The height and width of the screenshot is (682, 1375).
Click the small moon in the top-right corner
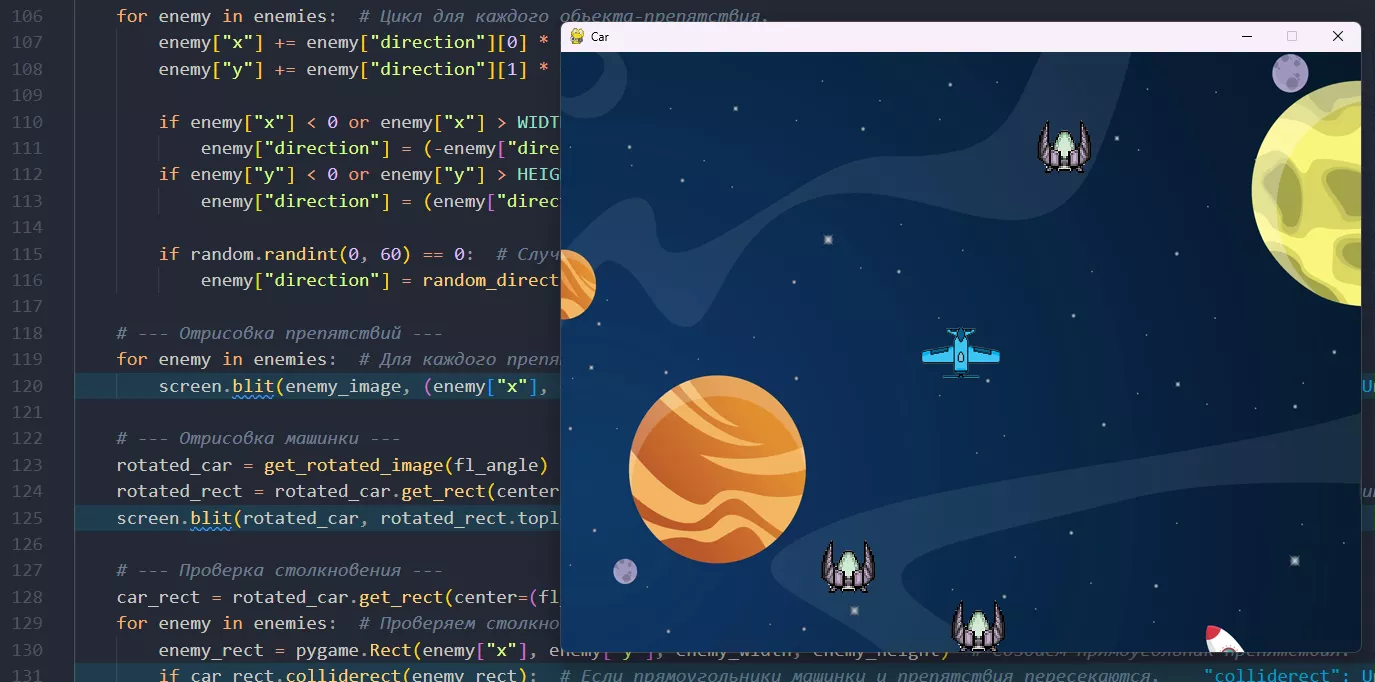click(x=1289, y=73)
